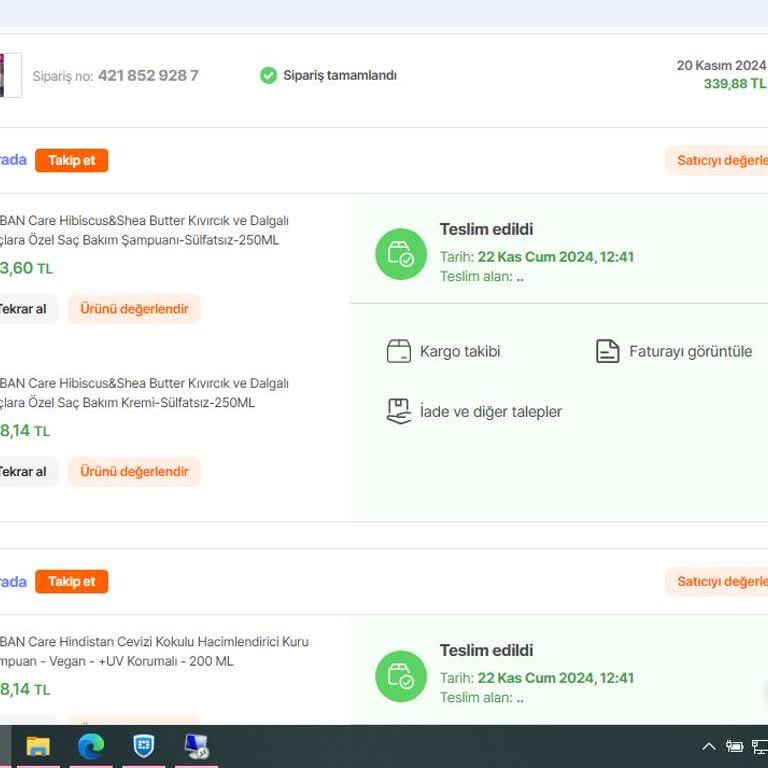Click the network icon in system tray
The height and width of the screenshot is (768, 768).
click(760, 746)
